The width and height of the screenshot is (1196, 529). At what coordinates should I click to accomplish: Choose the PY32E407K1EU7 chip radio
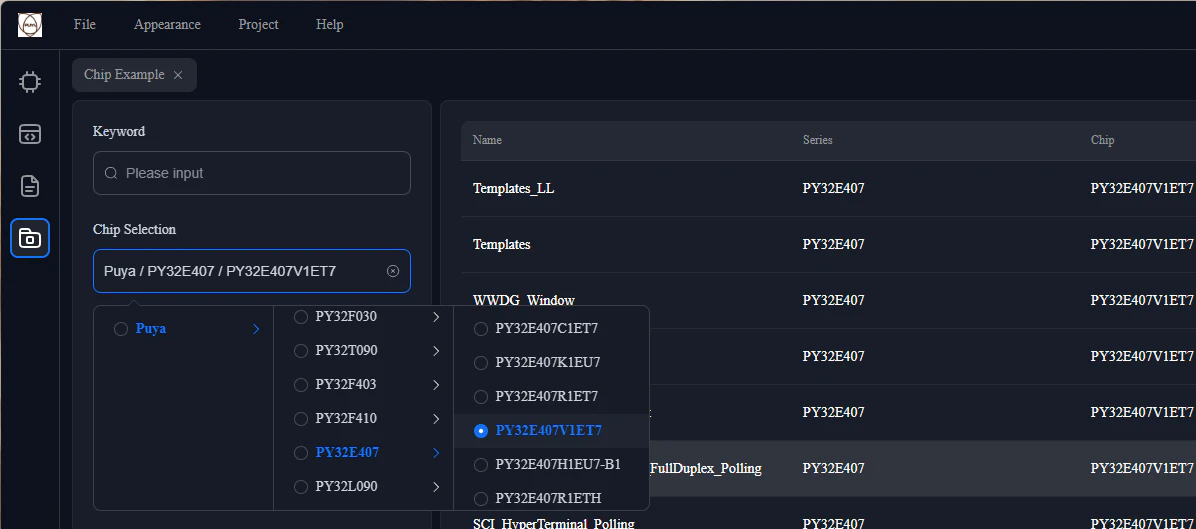coord(481,363)
